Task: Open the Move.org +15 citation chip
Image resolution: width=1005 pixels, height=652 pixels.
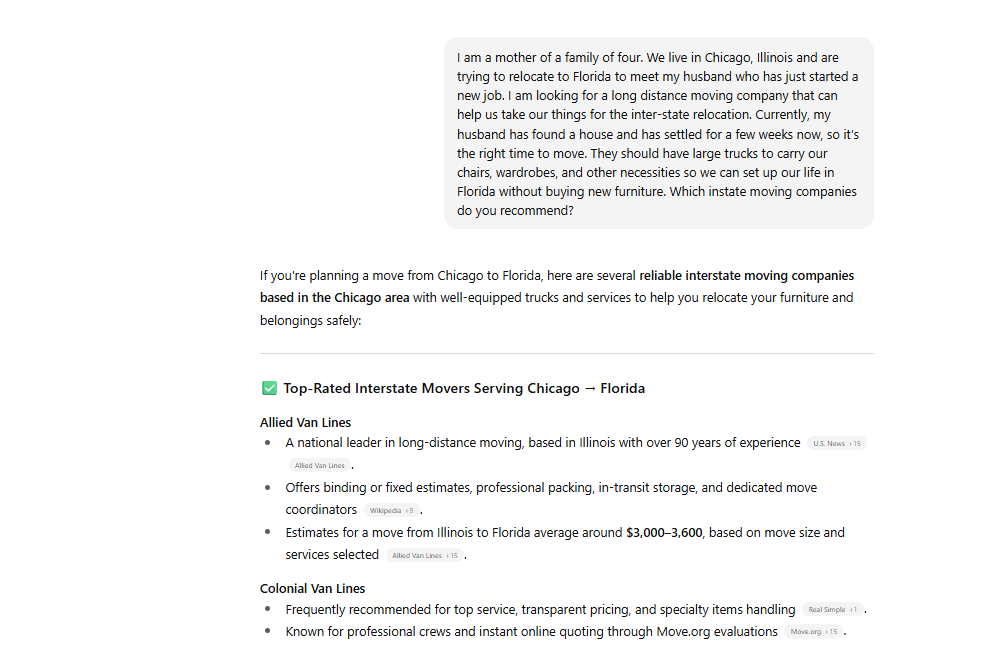Action: (813, 632)
